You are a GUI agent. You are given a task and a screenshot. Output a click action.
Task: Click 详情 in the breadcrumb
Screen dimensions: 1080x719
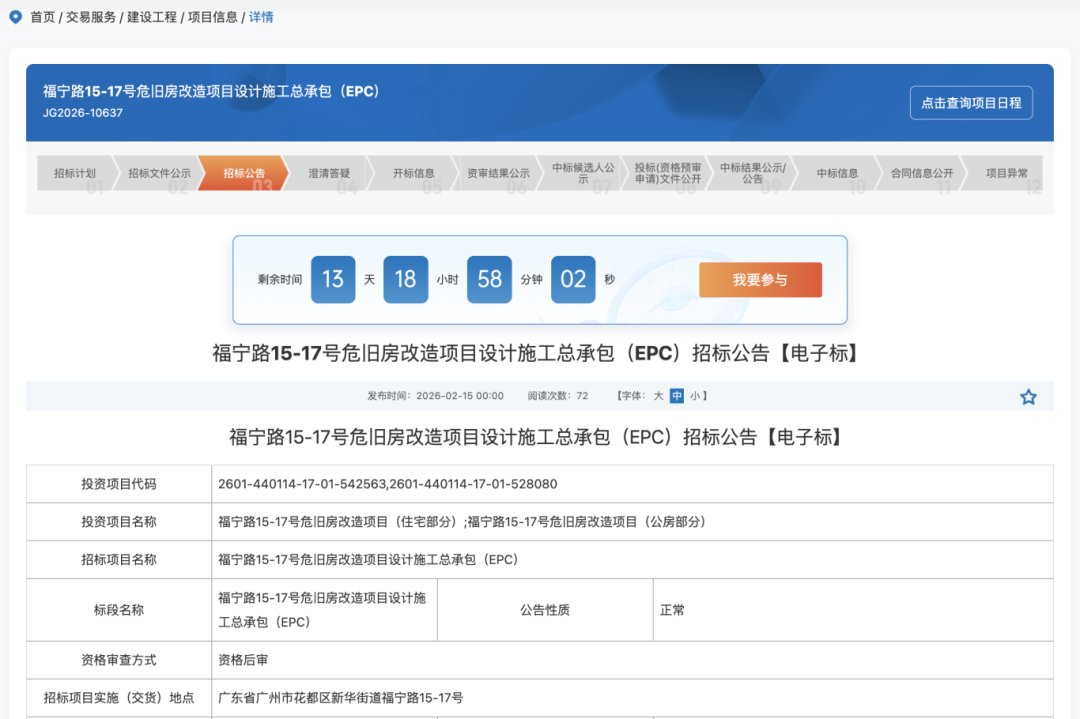(261, 17)
